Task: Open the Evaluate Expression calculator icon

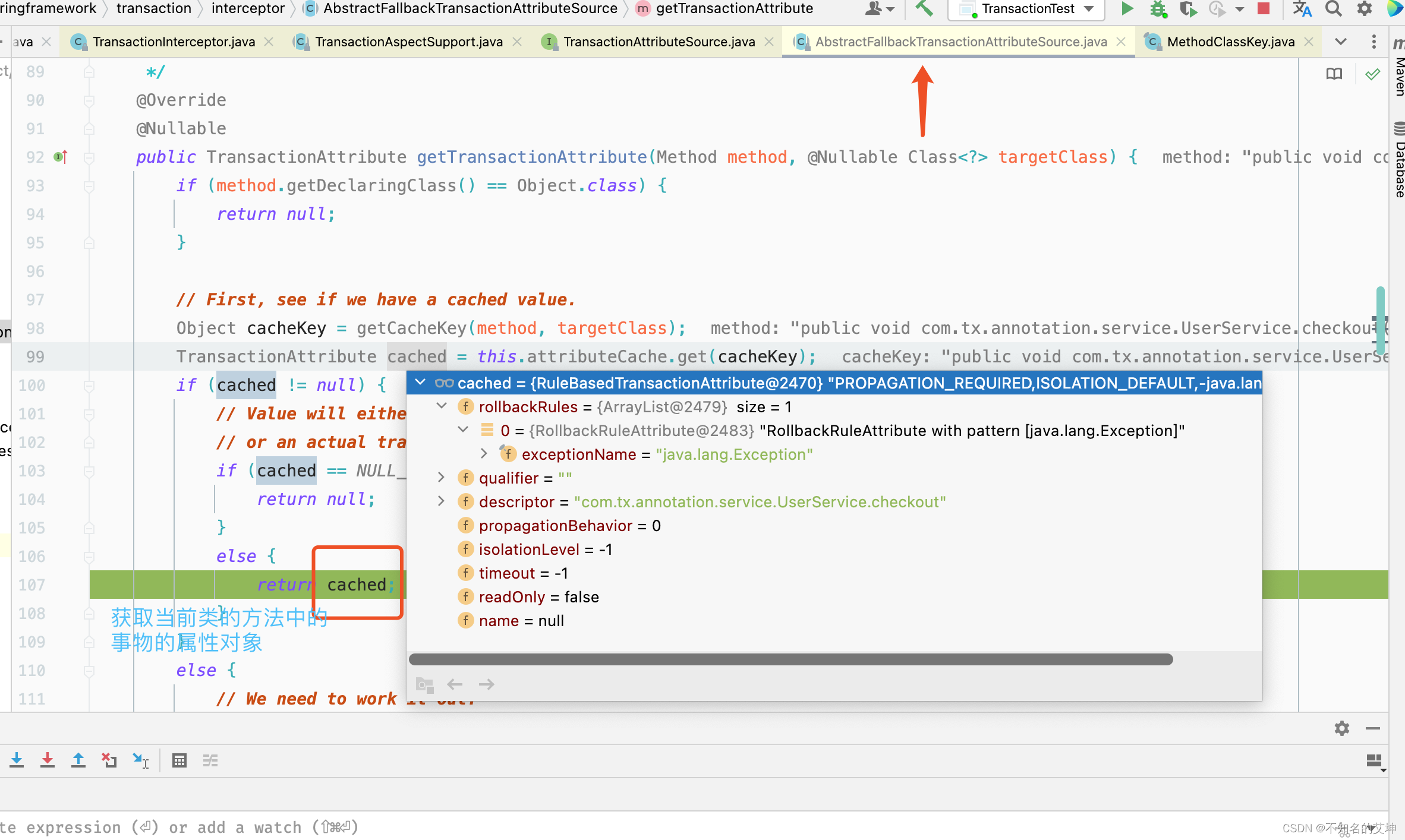Action: pos(179,760)
